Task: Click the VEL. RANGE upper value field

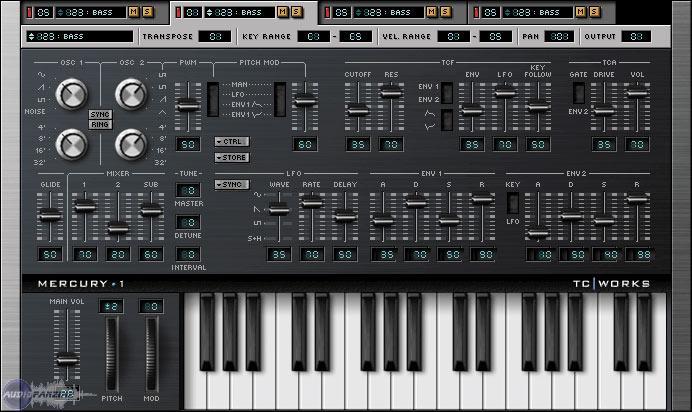Action: tap(496, 36)
